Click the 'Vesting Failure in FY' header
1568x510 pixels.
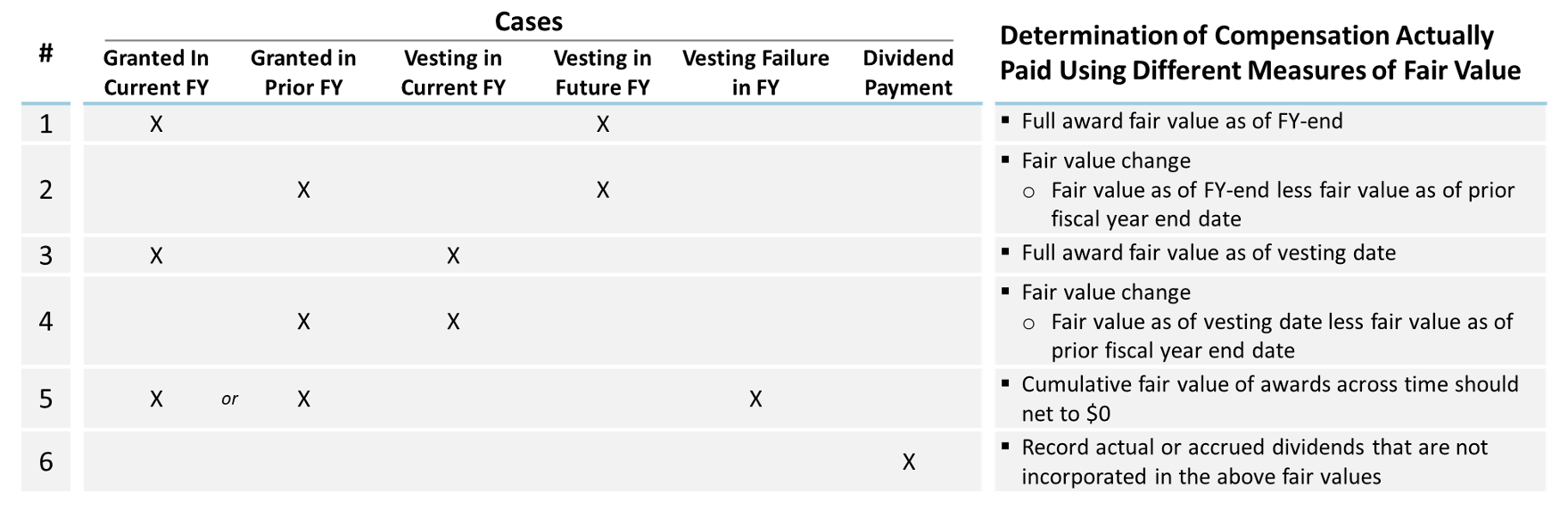click(755, 72)
